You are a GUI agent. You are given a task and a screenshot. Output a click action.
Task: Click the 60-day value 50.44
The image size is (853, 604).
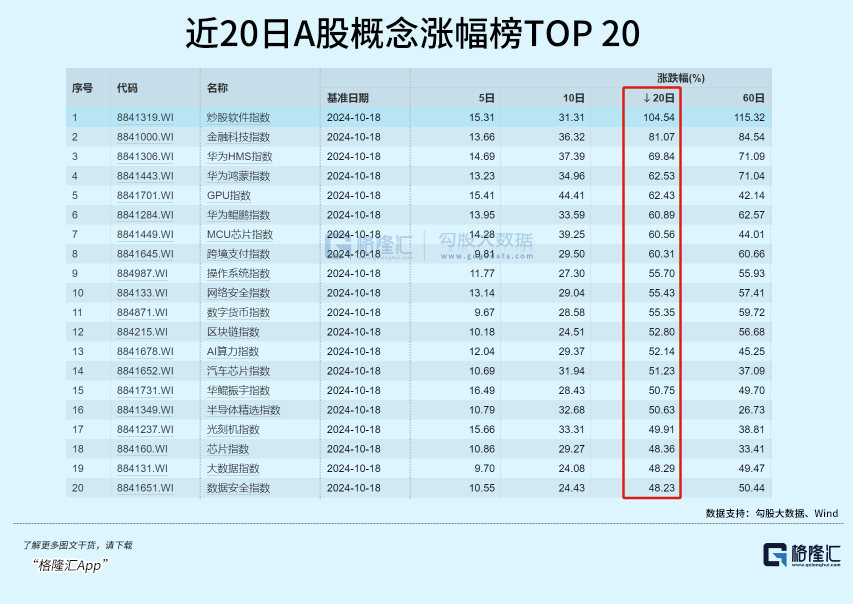click(752, 488)
